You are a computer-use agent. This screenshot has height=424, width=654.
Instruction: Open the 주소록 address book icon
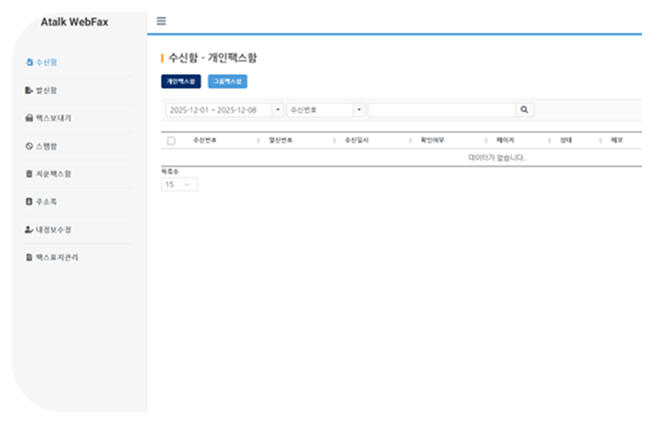click(x=29, y=202)
